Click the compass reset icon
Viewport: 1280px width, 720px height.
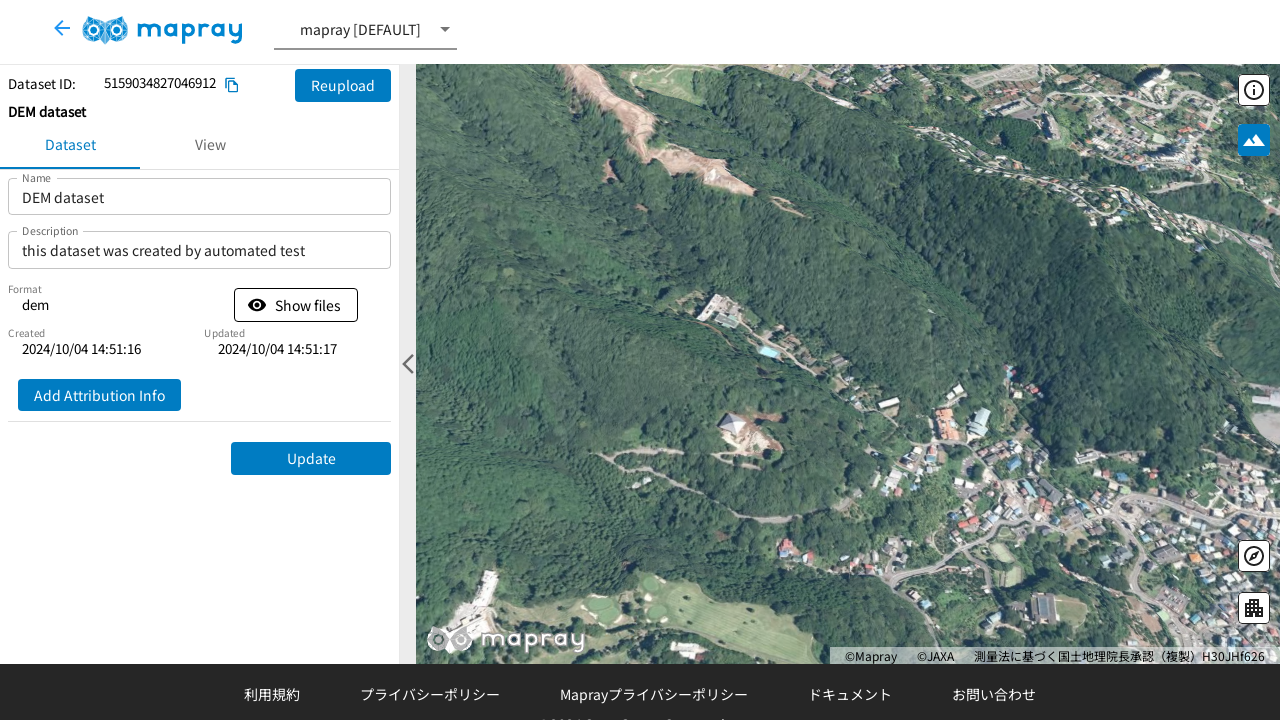pos(1254,556)
